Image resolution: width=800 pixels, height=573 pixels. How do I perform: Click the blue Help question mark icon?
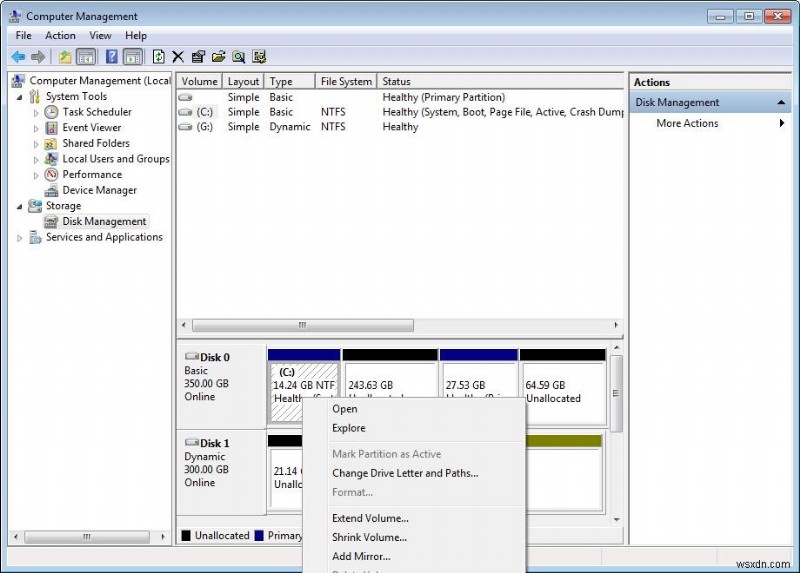point(111,57)
